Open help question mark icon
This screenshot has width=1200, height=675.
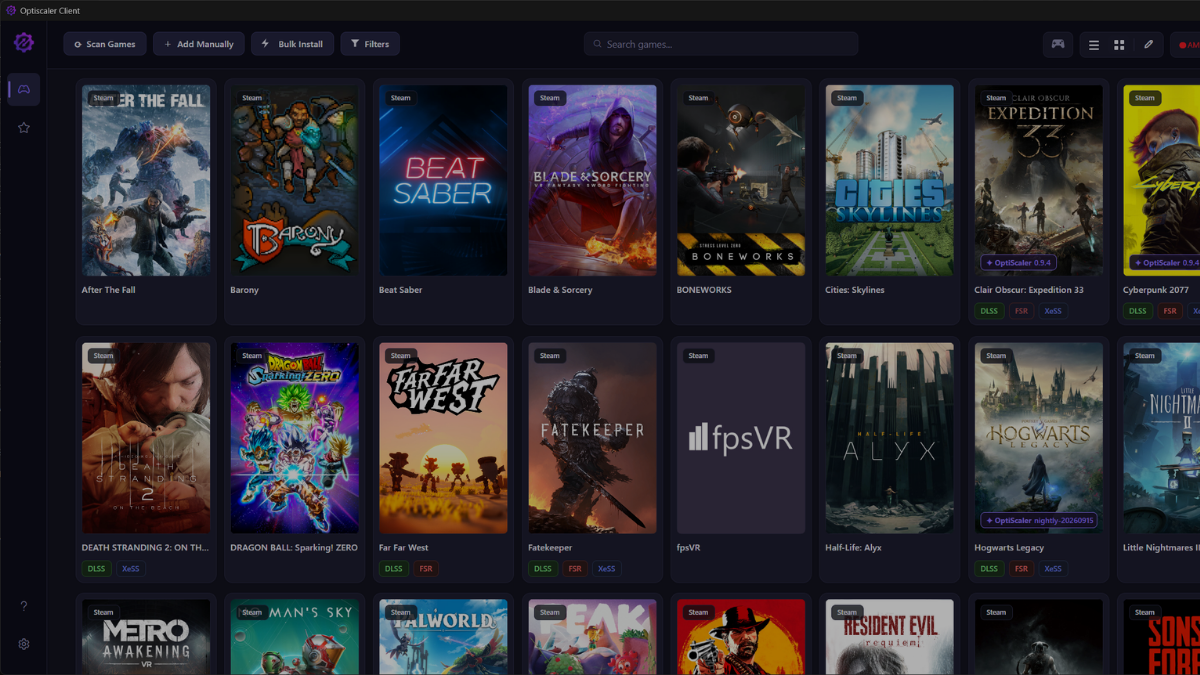[x=24, y=606]
